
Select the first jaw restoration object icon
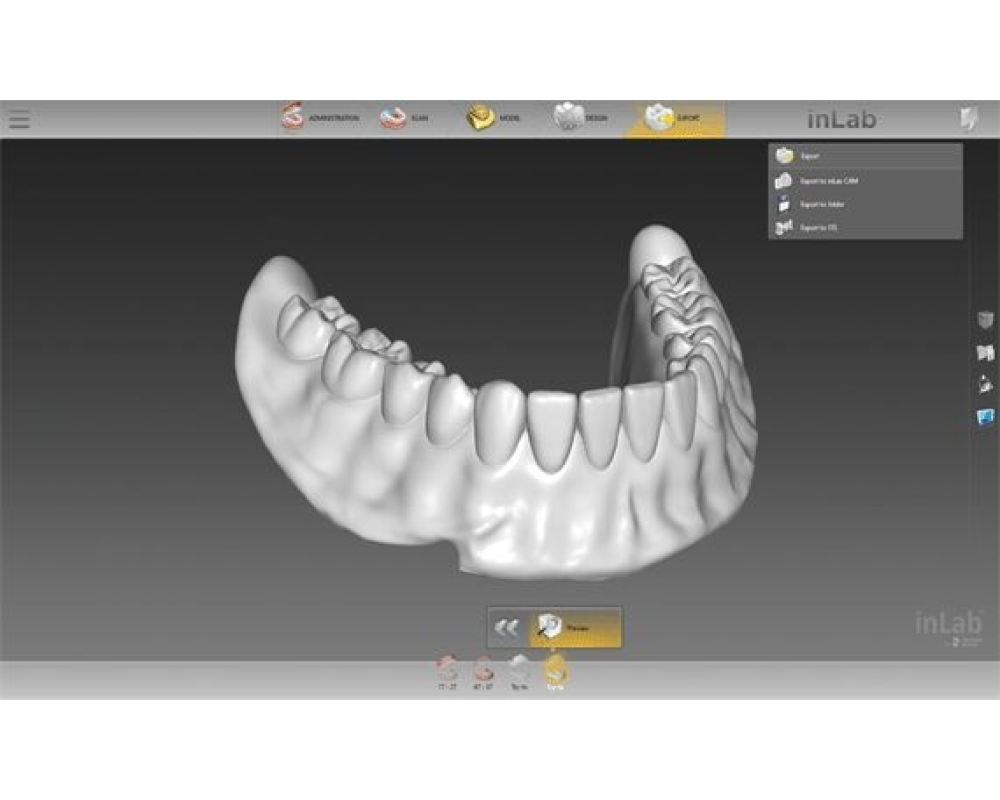447,670
